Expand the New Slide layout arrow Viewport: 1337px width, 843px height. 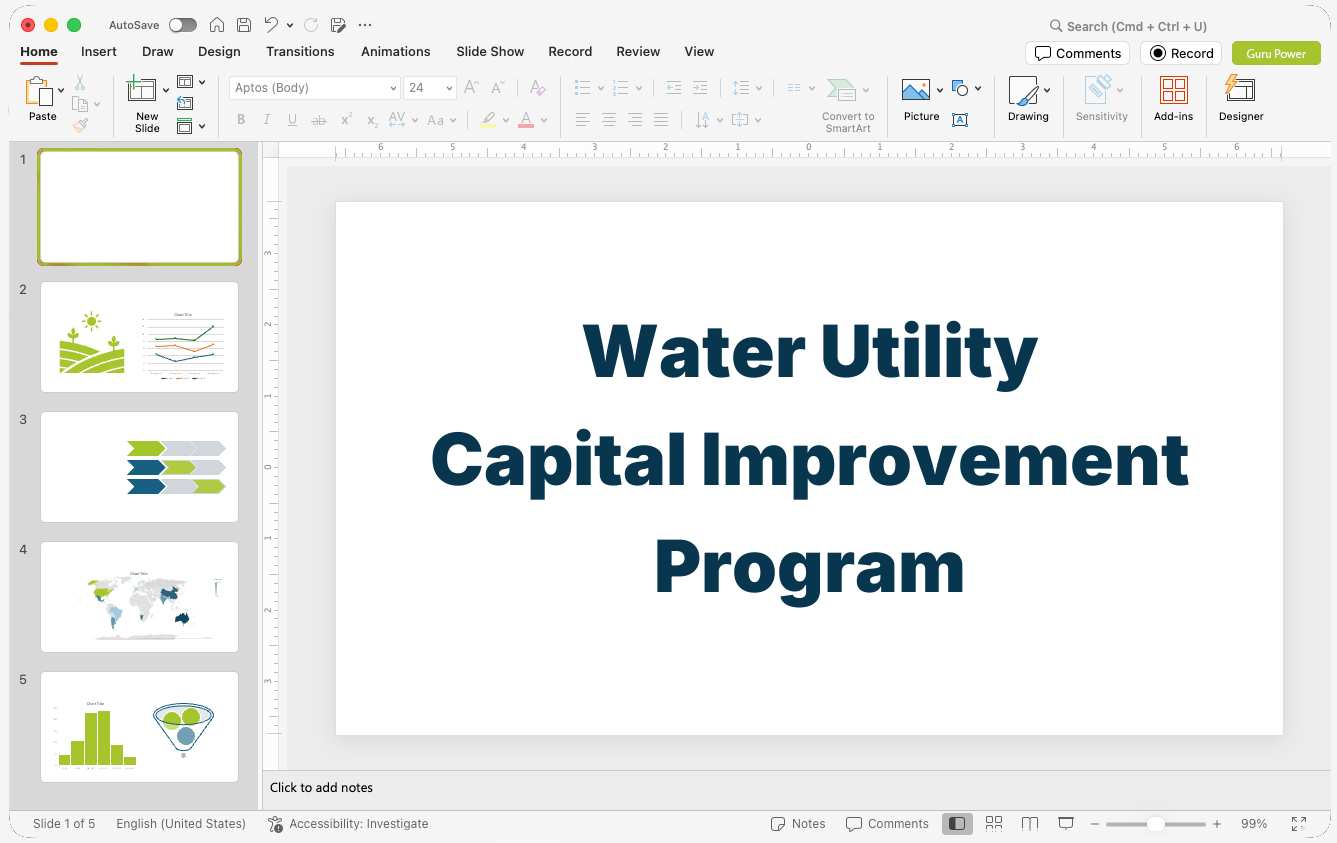(166, 91)
